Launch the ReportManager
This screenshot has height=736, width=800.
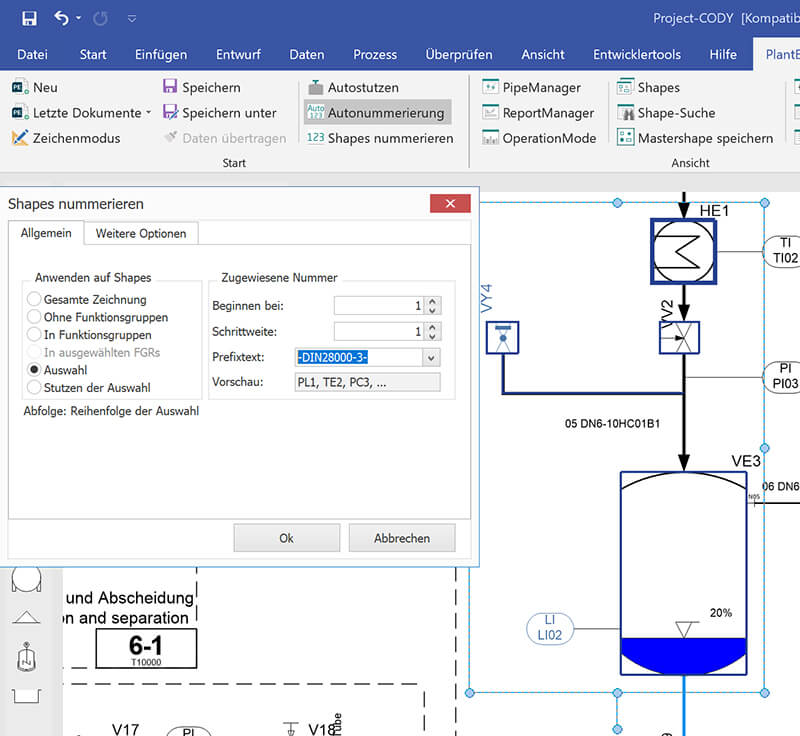[x=538, y=113]
